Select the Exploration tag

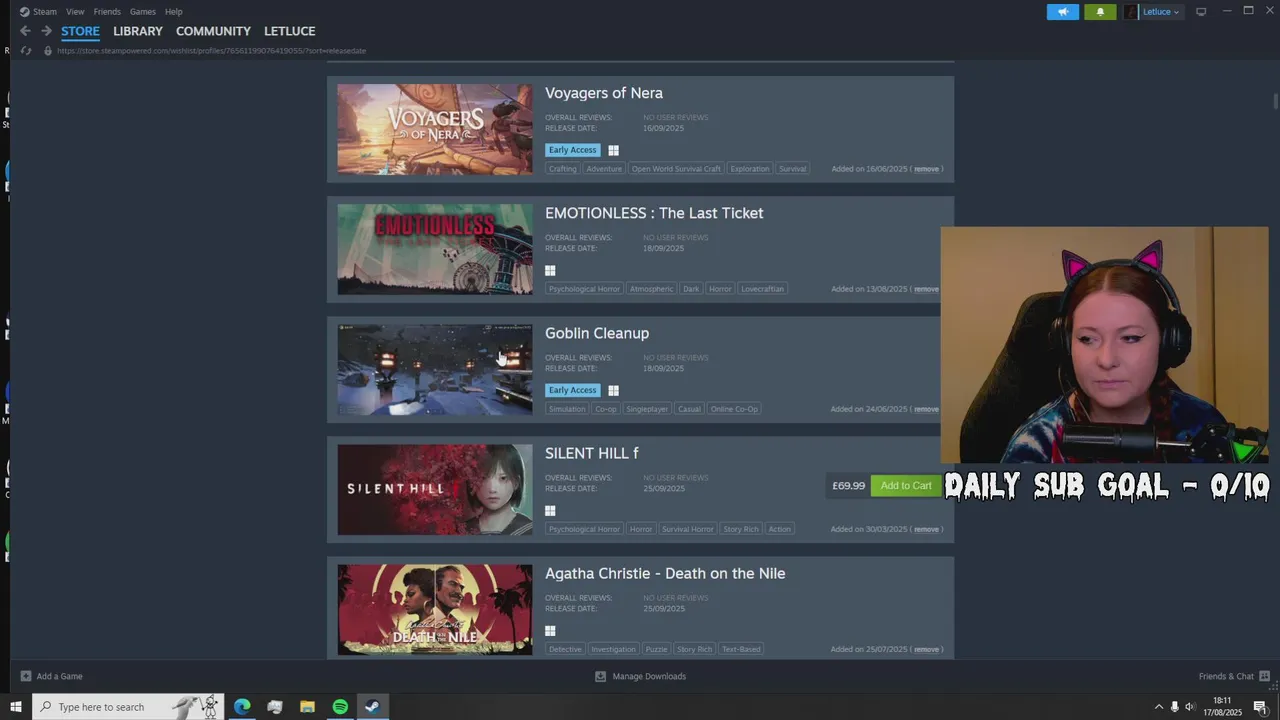[x=750, y=169]
